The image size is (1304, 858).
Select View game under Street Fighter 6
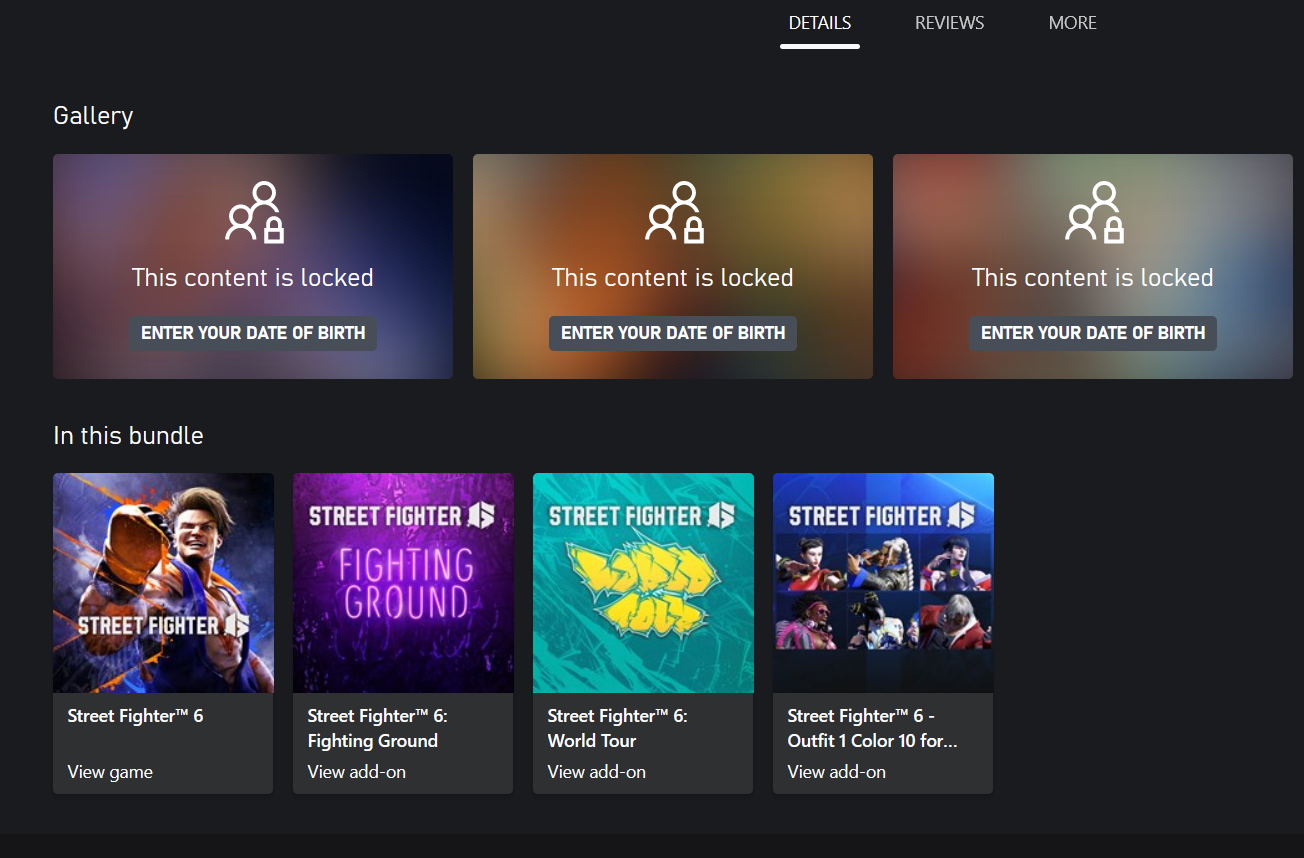tap(110, 772)
